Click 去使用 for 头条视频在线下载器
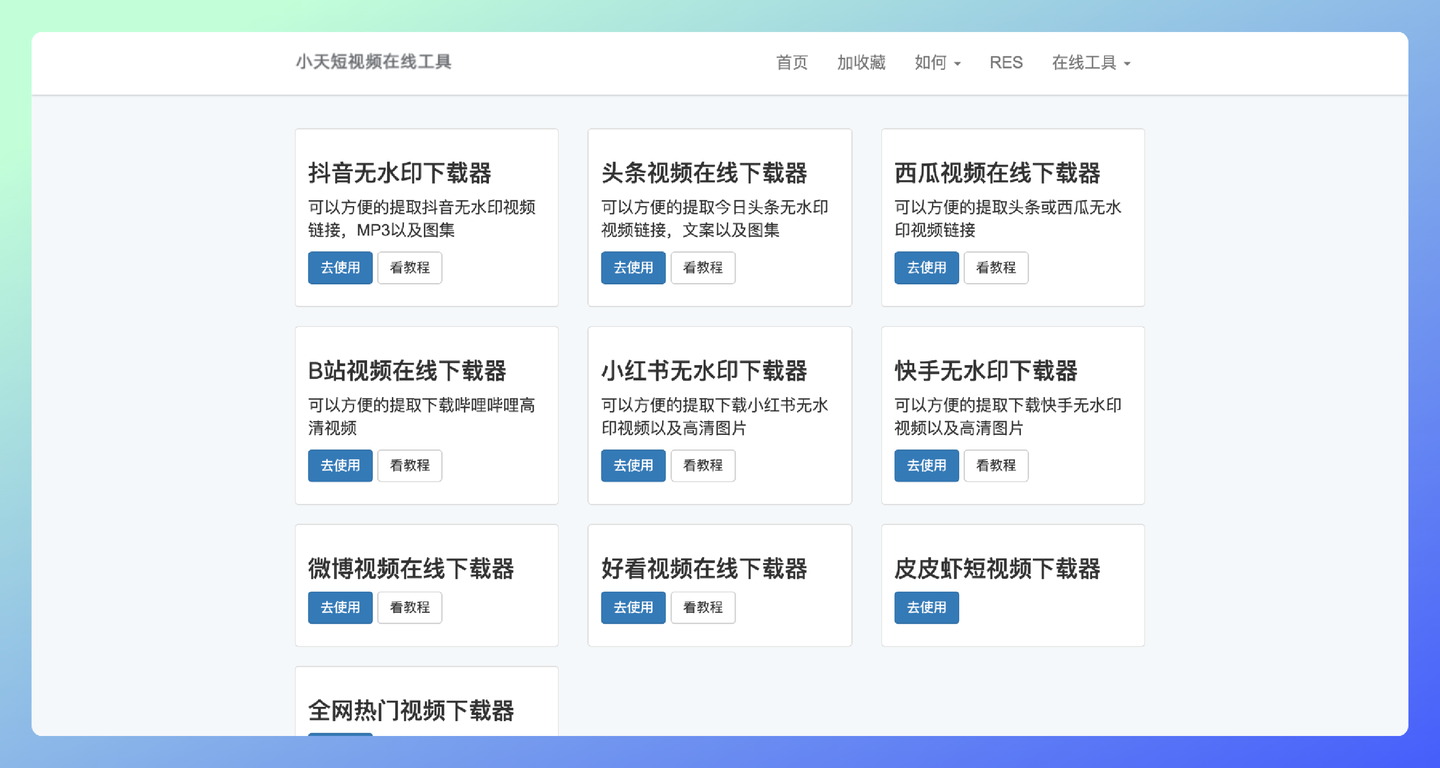Image resolution: width=1440 pixels, height=768 pixels. pyautogui.click(x=633, y=268)
